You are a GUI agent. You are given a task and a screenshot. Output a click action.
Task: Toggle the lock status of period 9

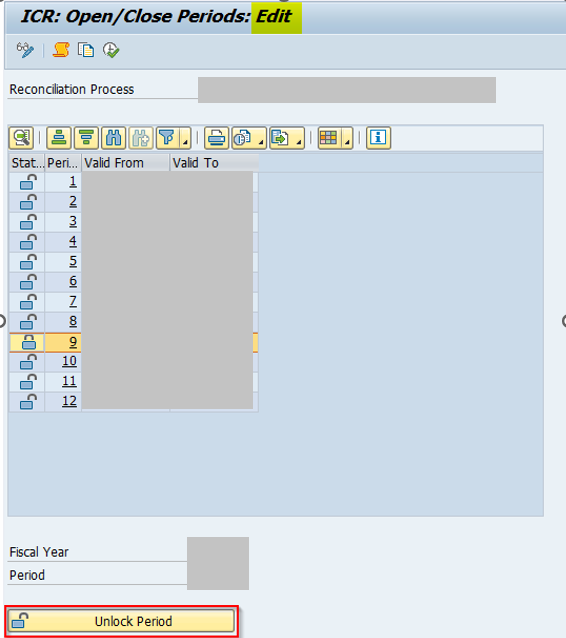click(x=28, y=342)
